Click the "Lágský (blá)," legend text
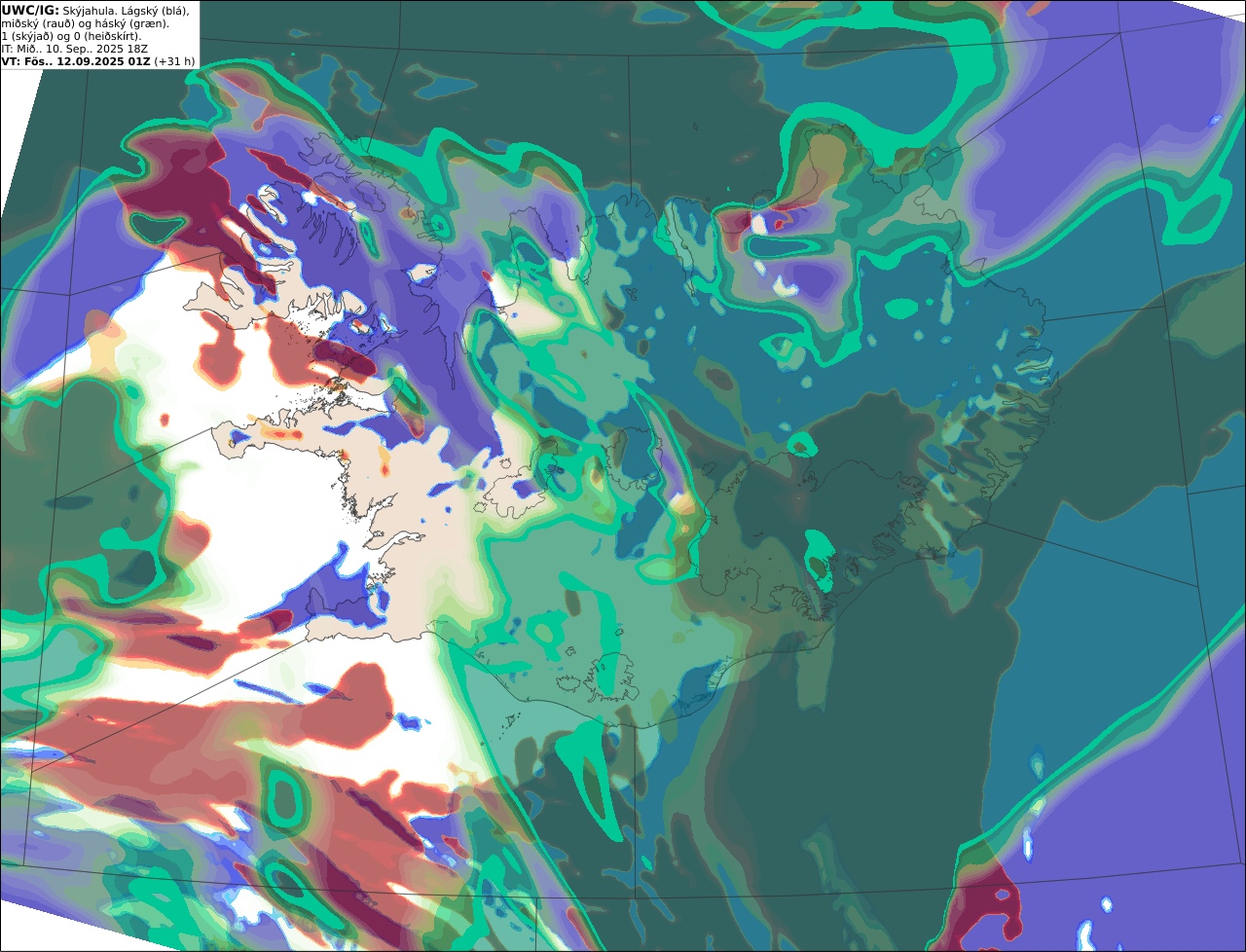The width and height of the screenshot is (1246, 952). pyautogui.click(x=155, y=11)
